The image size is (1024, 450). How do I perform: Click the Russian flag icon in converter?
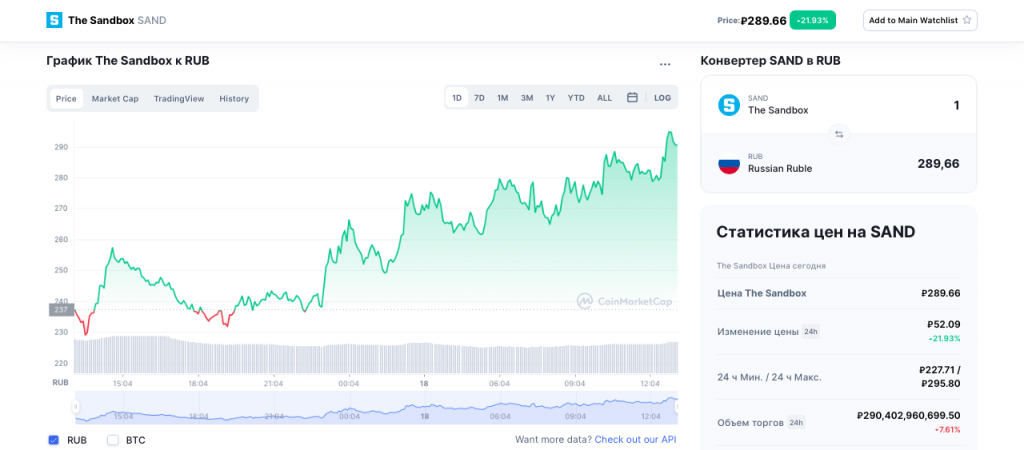[729, 163]
